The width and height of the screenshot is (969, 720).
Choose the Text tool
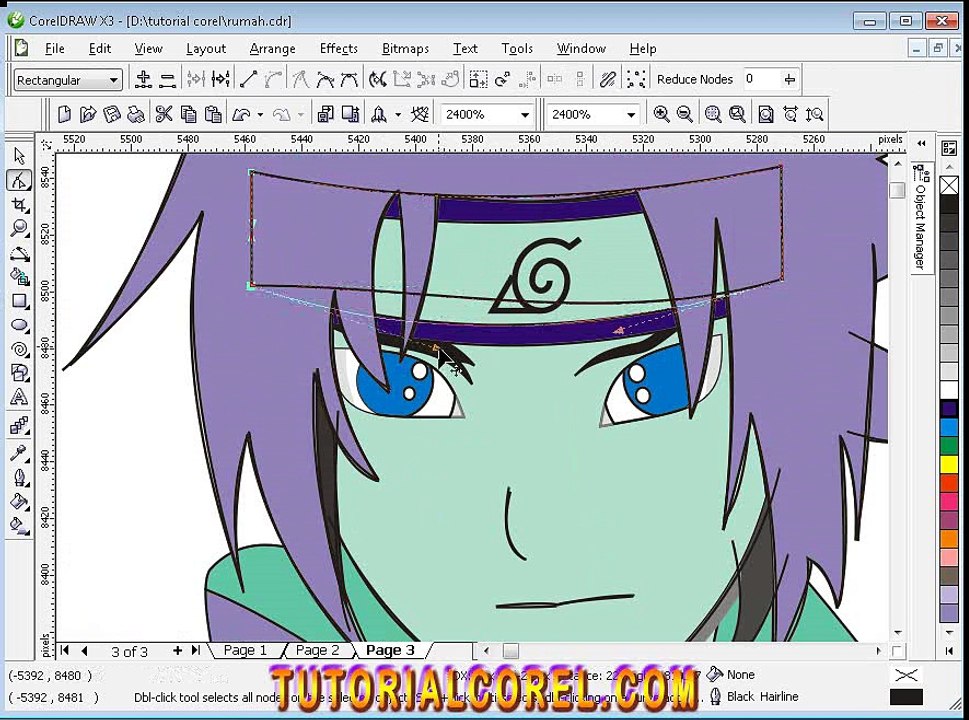[19, 397]
